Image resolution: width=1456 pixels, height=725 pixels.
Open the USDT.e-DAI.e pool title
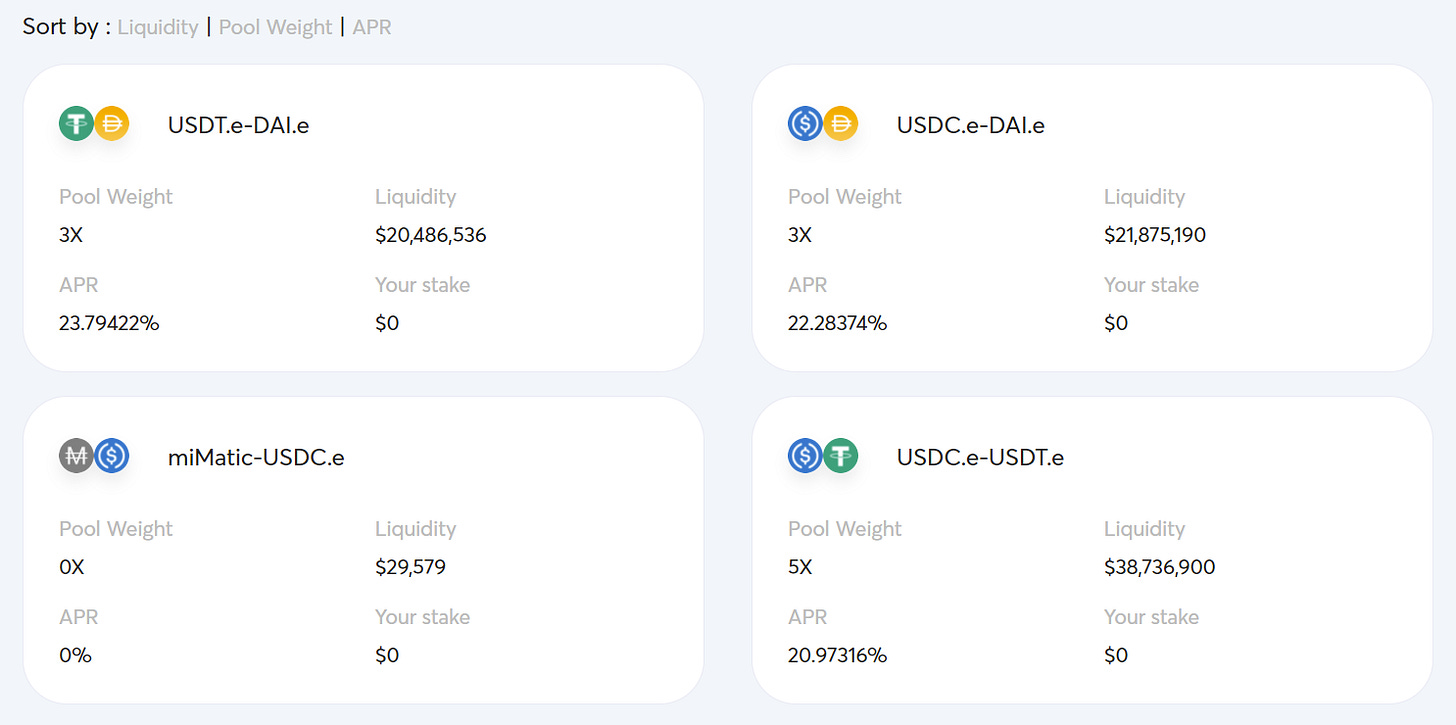point(239,126)
